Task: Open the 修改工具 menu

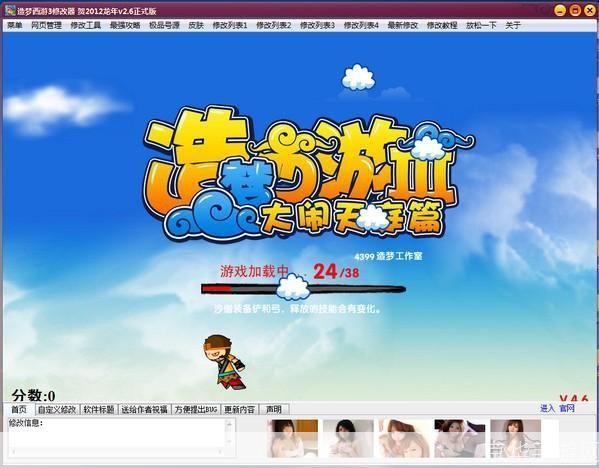Action: click(86, 26)
